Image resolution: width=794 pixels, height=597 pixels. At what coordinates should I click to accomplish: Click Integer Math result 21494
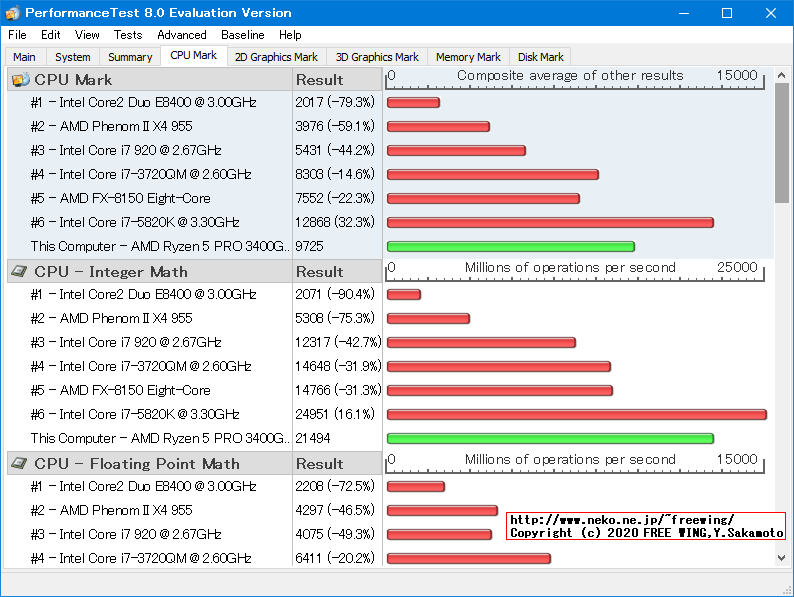tap(313, 438)
